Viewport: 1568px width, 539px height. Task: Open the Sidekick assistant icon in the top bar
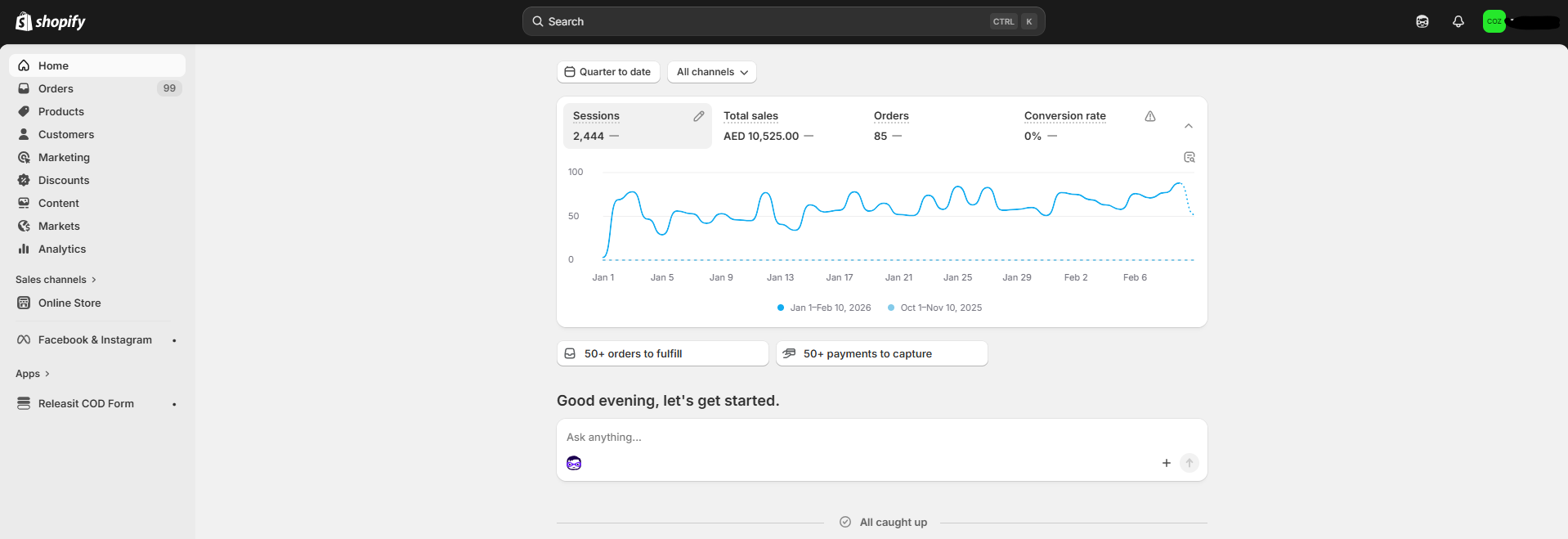click(x=1422, y=22)
